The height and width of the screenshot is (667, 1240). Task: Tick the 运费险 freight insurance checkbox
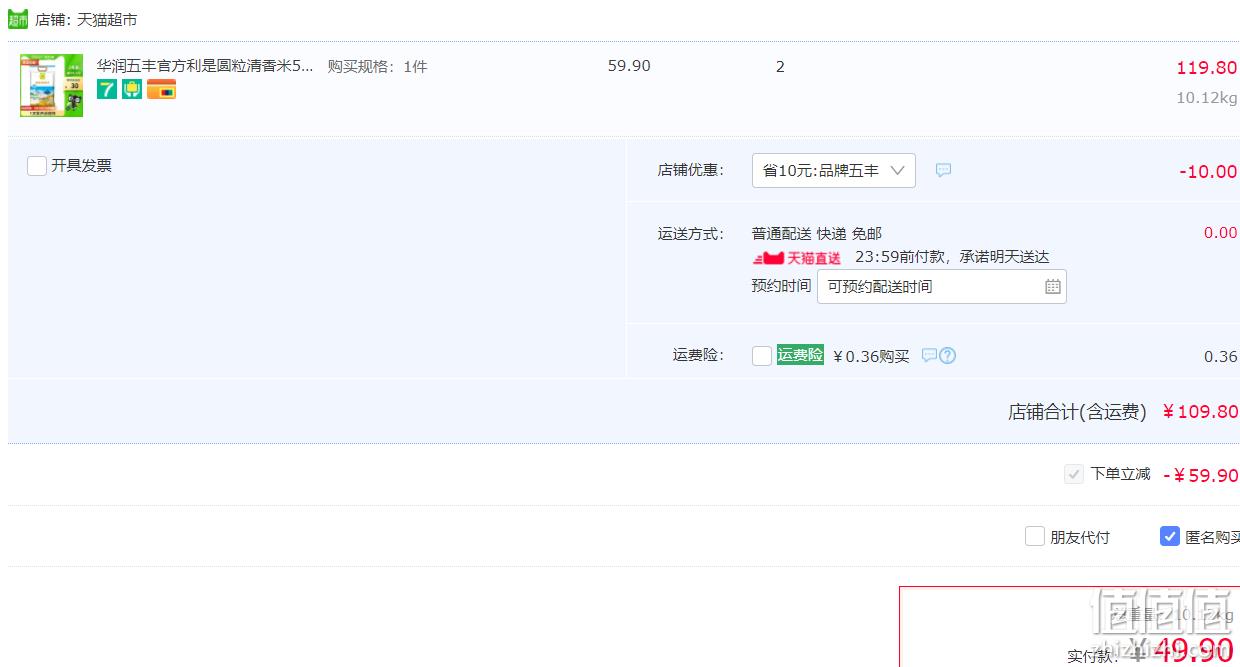(762, 356)
